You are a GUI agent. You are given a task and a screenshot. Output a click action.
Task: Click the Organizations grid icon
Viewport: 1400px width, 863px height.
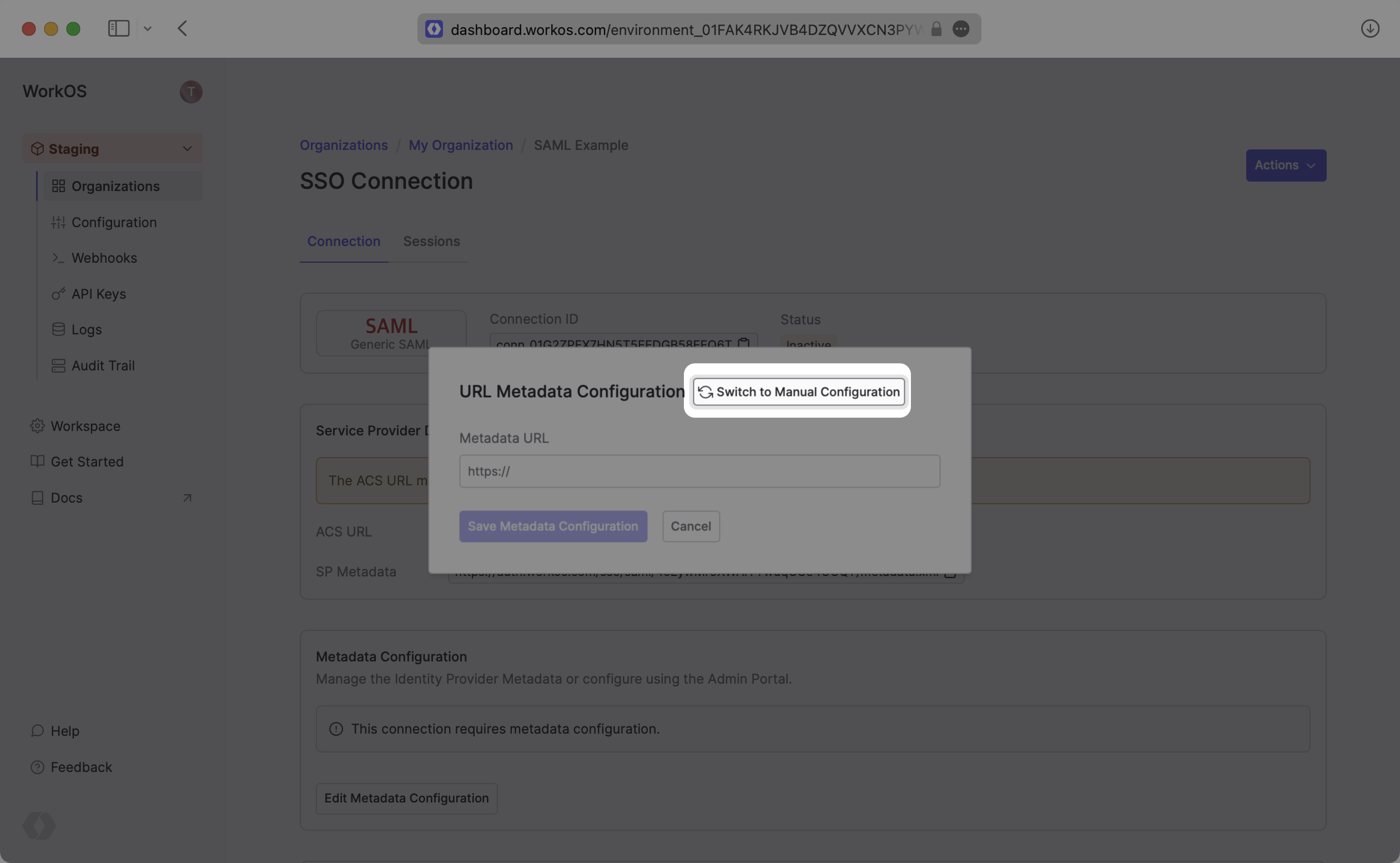click(x=58, y=185)
